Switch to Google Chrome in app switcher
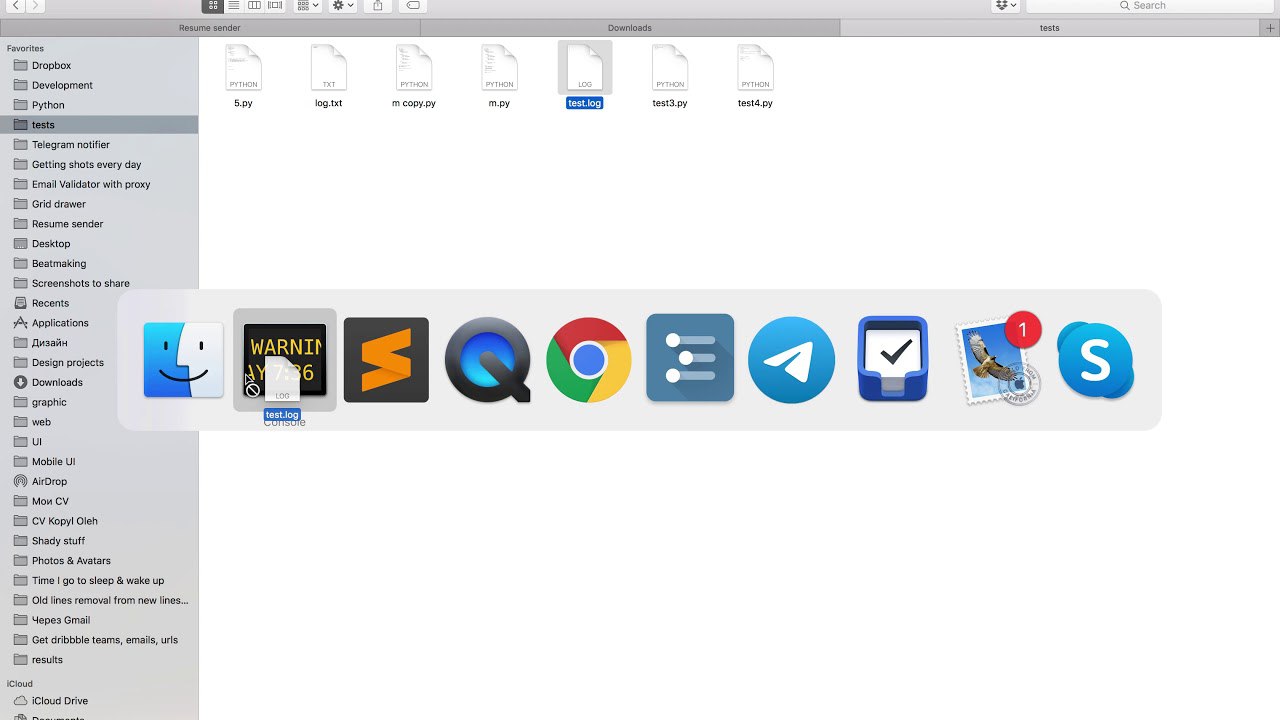Image resolution: width=1280 pixels, height=720 pixels. click(x=589, y=360)
